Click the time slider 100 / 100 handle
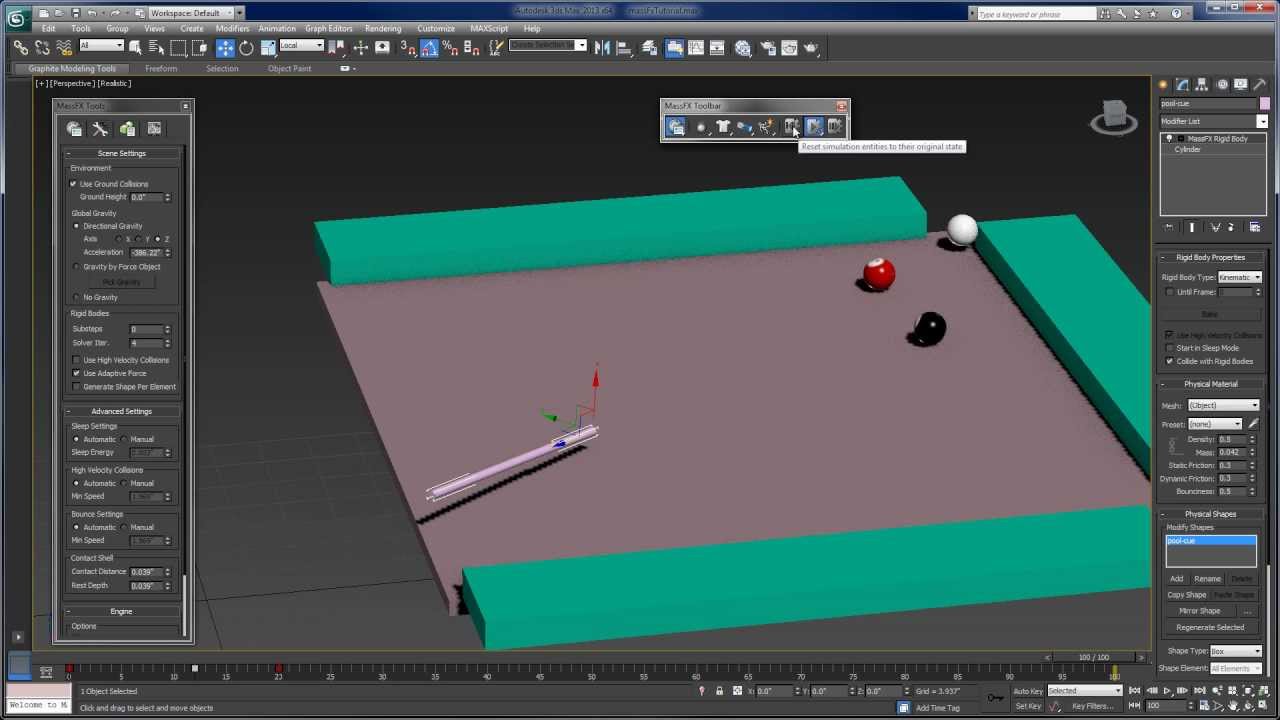 (x=1094, y=657)
